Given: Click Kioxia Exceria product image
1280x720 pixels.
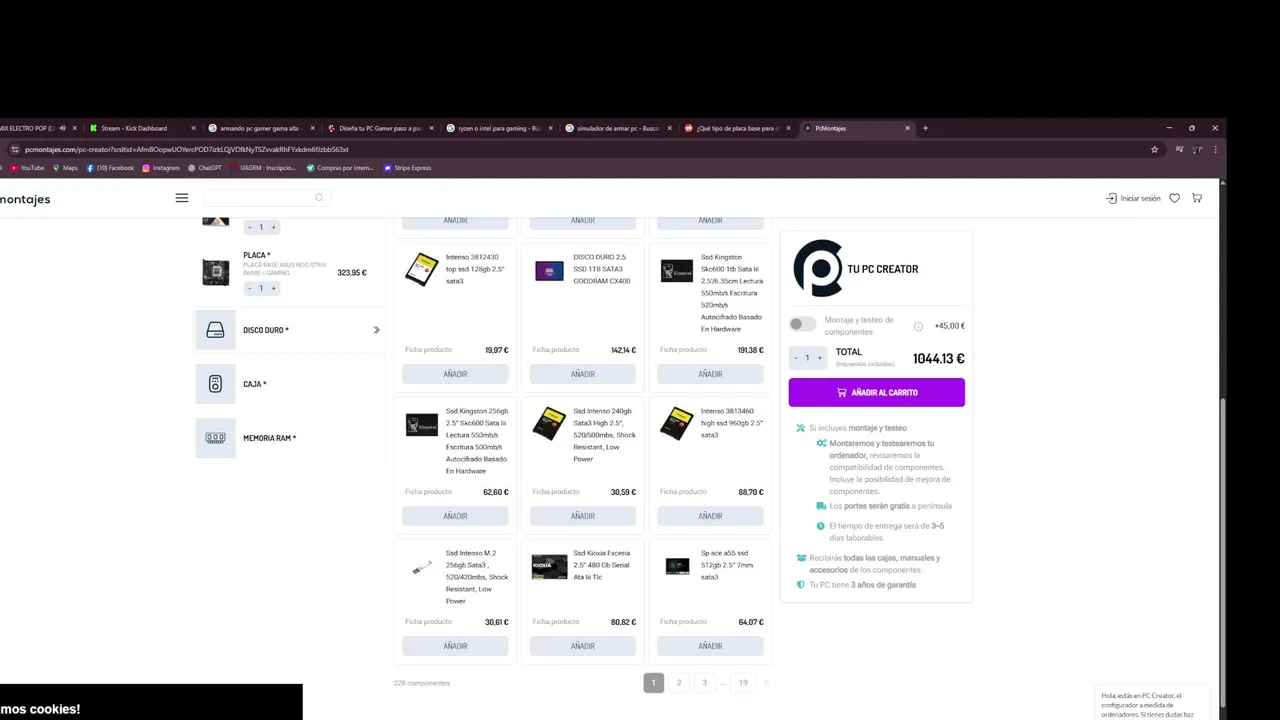Looking at the screenshot, I should coord(549,567).
